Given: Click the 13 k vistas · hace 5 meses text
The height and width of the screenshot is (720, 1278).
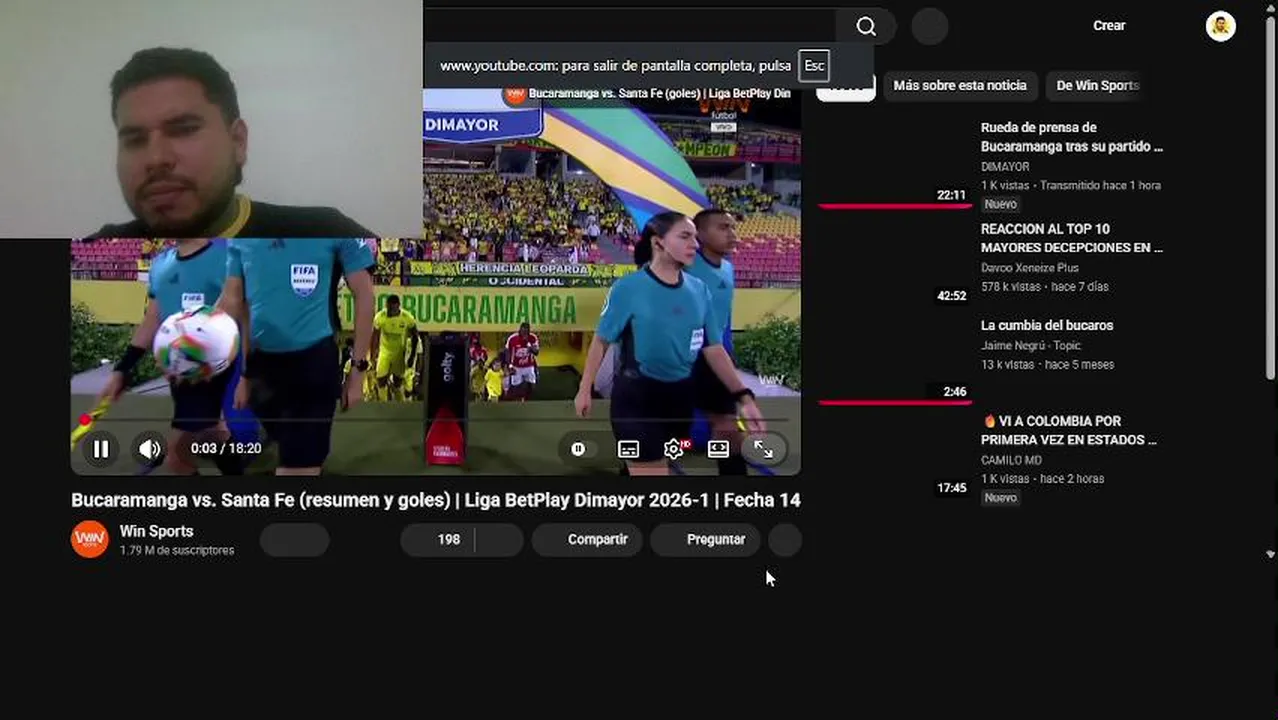Looking at the screenshot, I should (1047, 365).
